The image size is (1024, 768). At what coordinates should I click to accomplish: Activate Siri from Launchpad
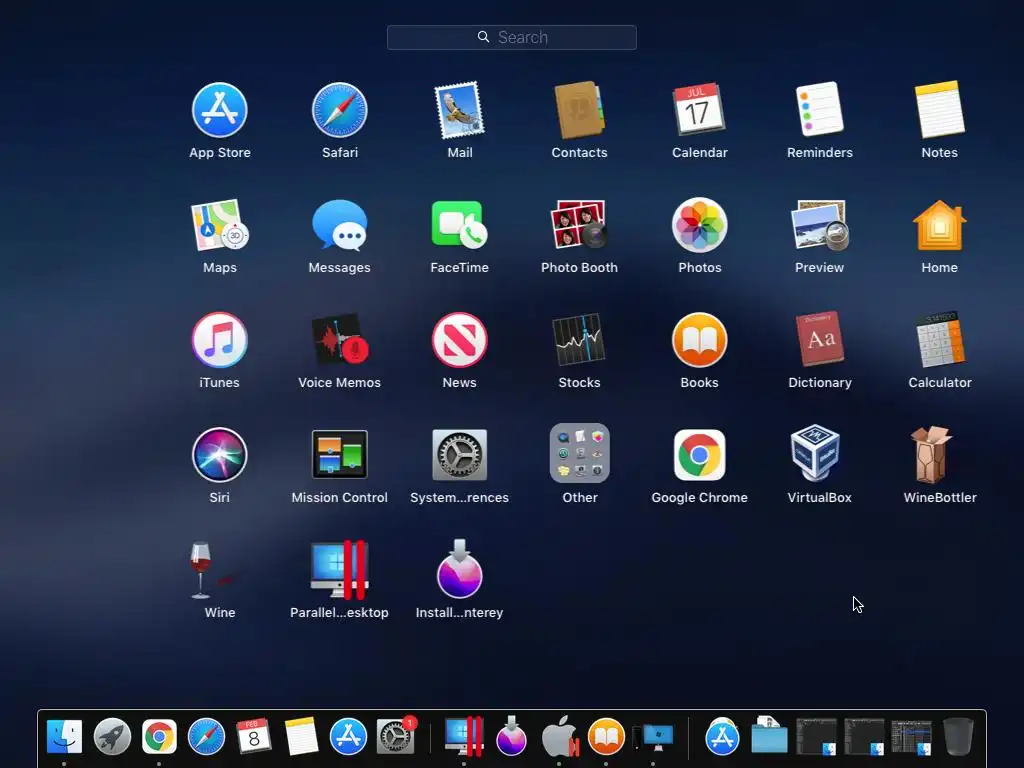(219, 455)
